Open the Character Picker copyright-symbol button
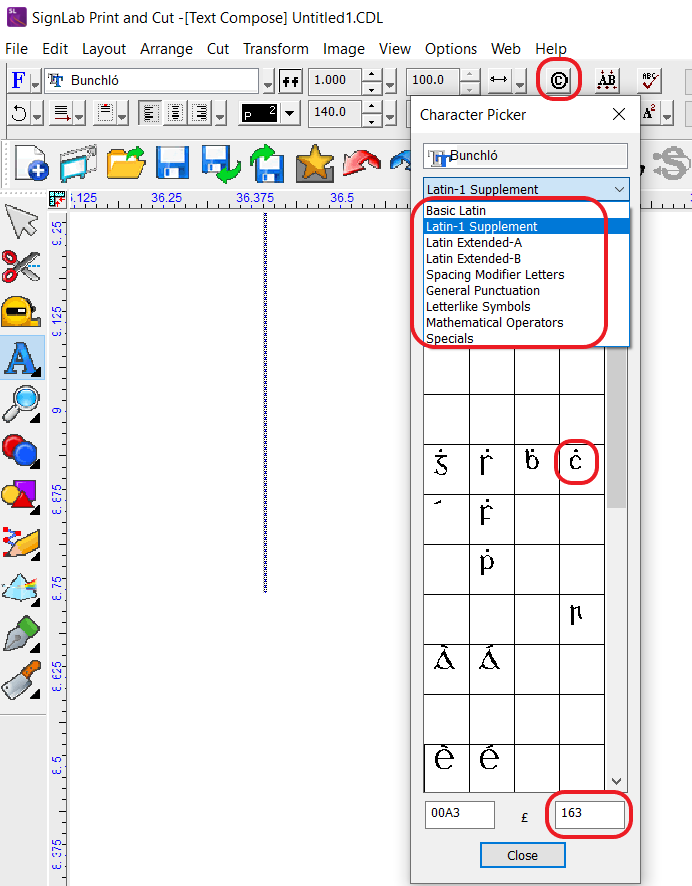This screenshot has width=692, height=886. [x=558, y=80]
